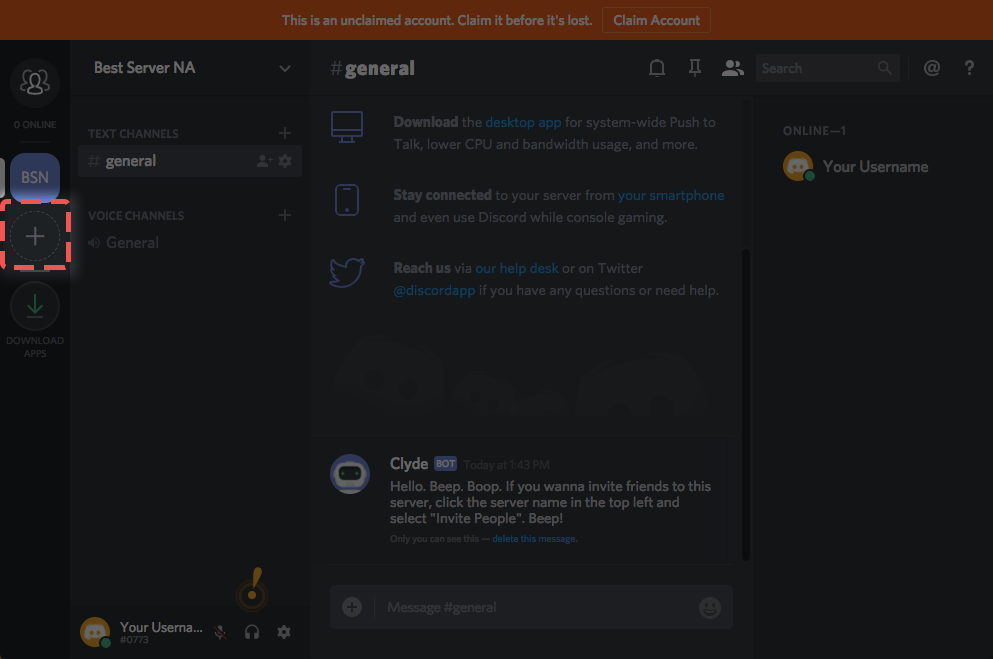This screenshot has height=659, width=993.
Task: Create a new text channel
Action: pos(285,133)
